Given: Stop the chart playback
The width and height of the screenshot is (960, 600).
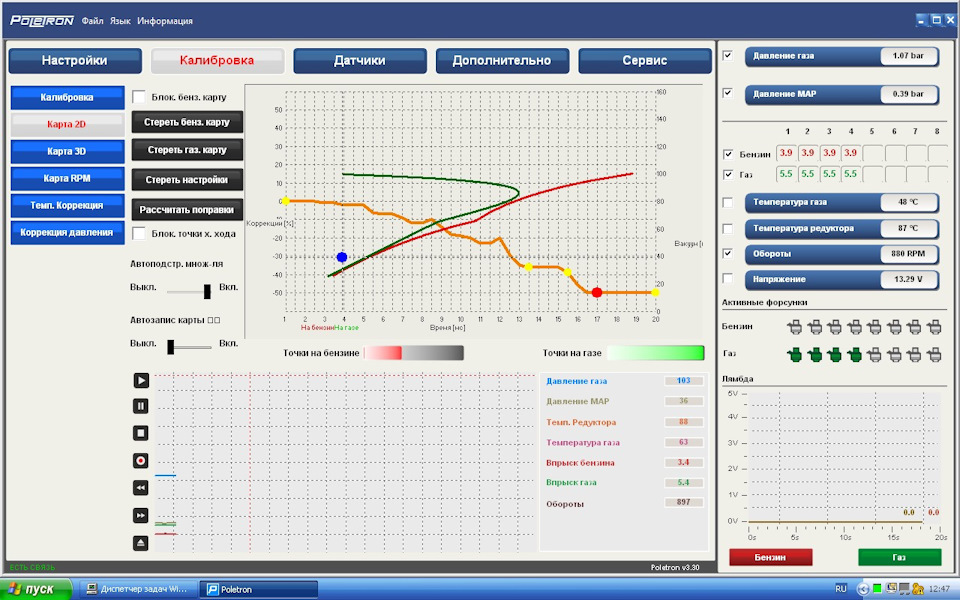Looking at the screenshot, I should click(141, 433).
